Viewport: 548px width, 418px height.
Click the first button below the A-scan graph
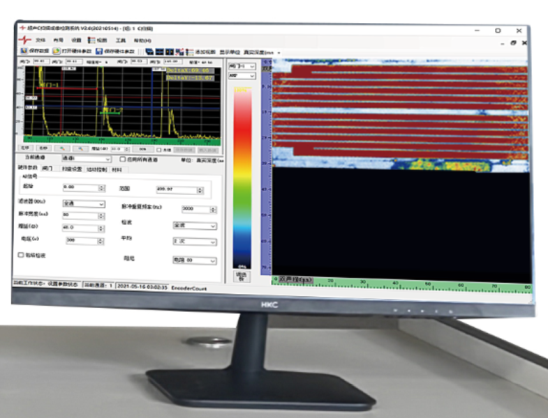[26, 147]
